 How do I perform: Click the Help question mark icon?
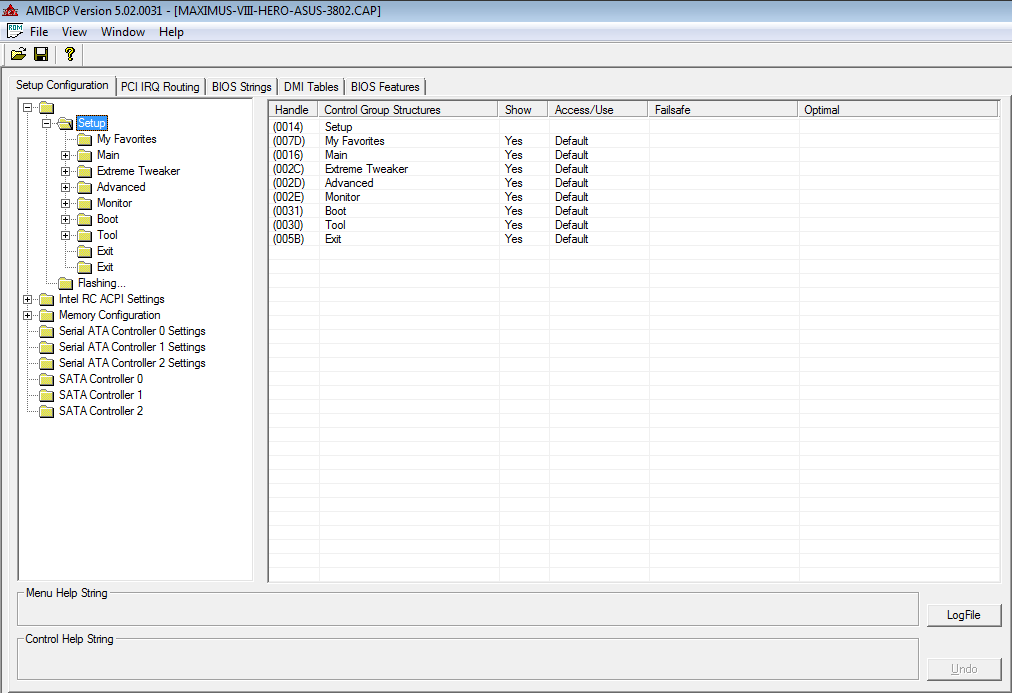[69, 54]
